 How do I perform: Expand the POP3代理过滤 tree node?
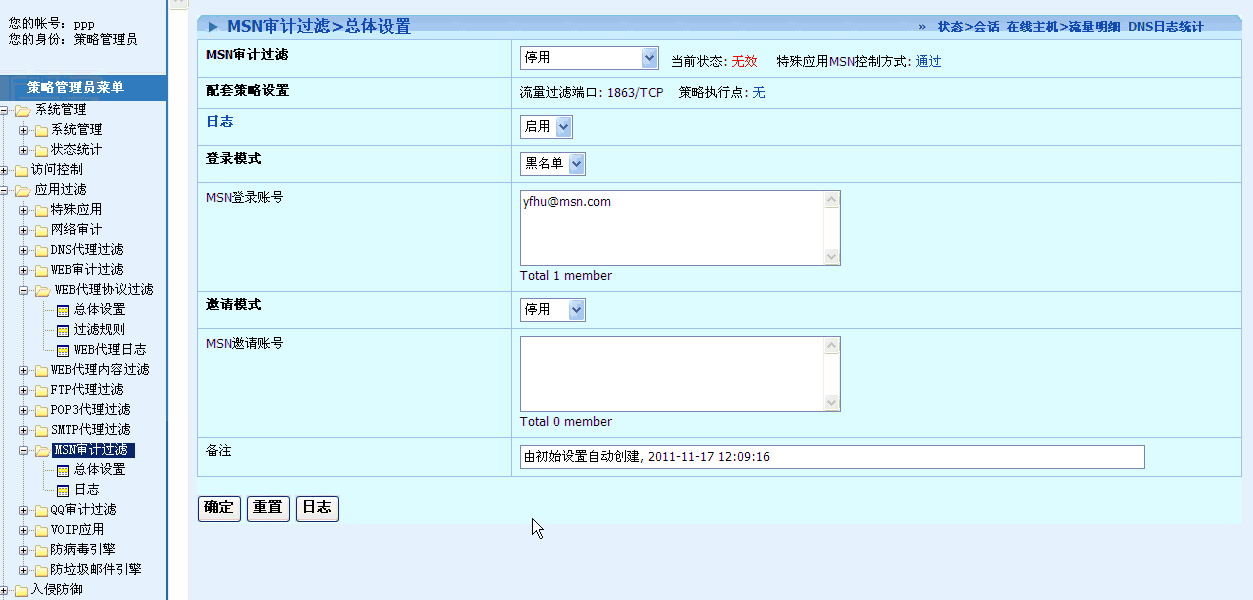24,410
